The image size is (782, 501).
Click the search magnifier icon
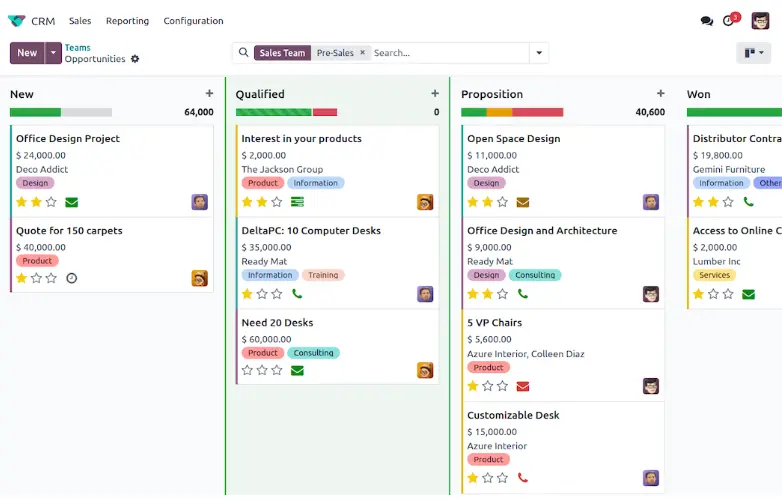pyautogui.click(x=243, y=53)
